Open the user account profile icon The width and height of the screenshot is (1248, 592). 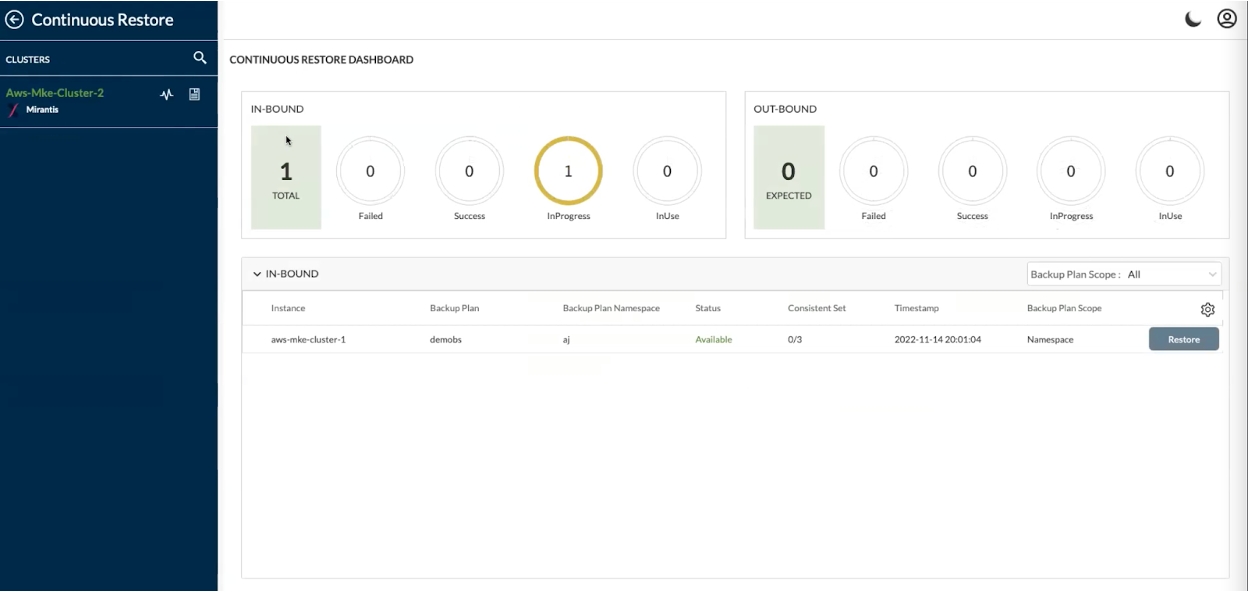[x=1227, y=19]
